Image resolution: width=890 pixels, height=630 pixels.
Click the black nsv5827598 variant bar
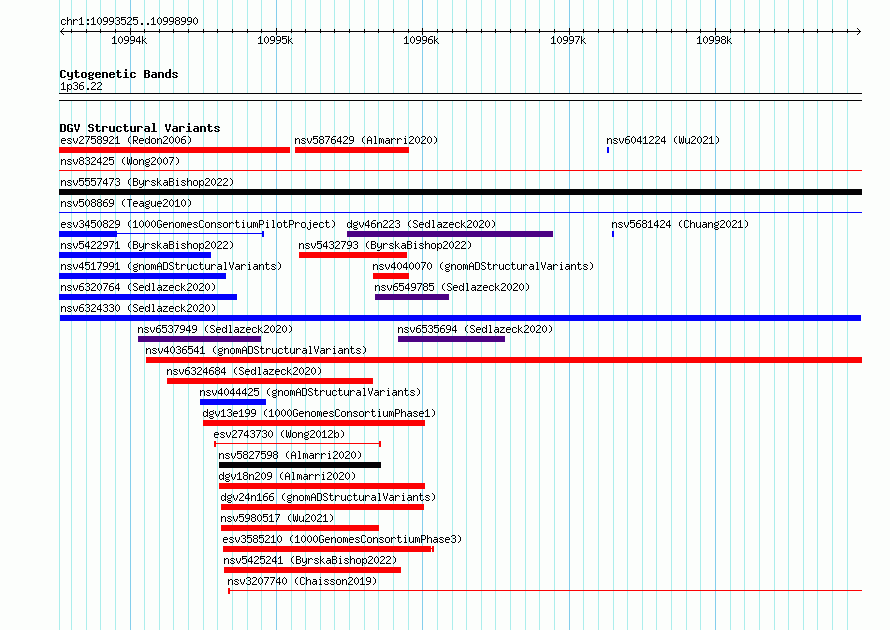[x=300, y=465]
